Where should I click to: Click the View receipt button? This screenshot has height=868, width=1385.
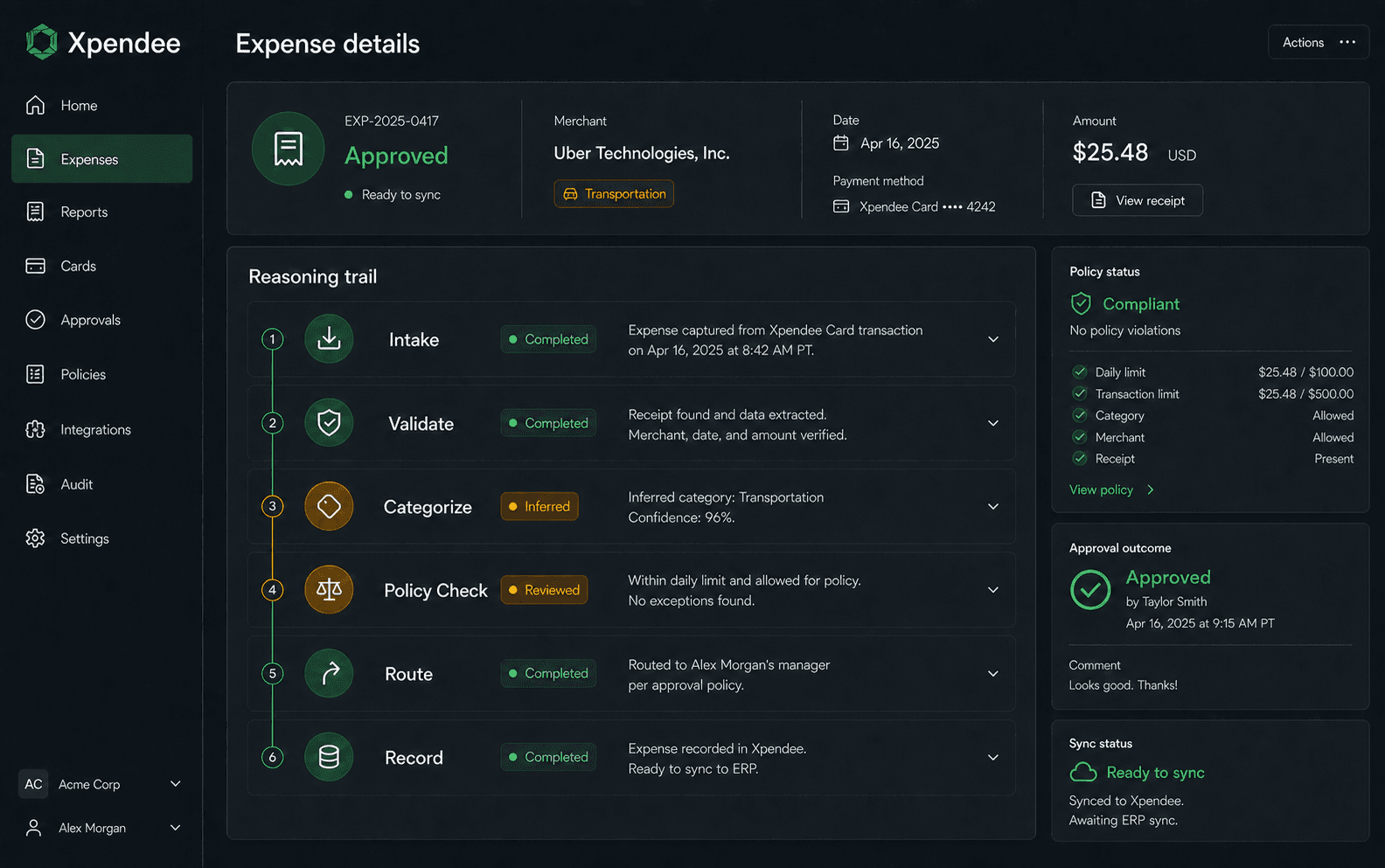[1138, 200]
